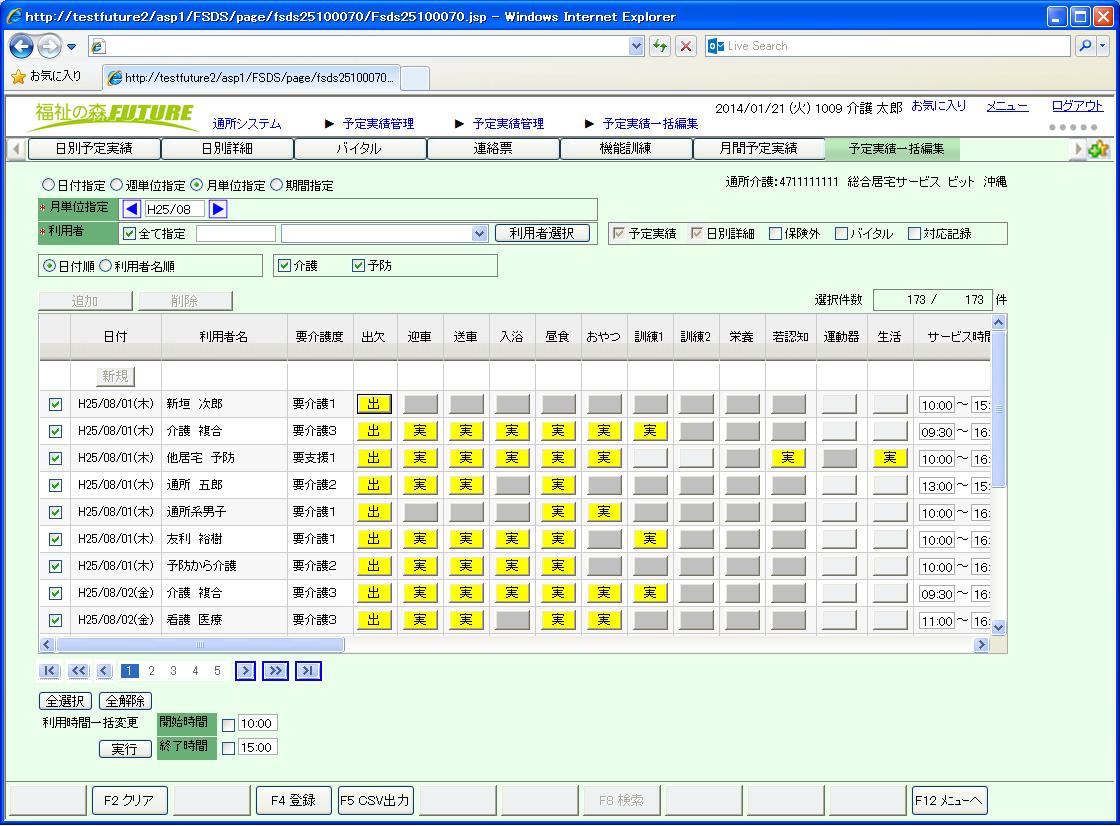Jump to last page of results
The width and height of the screenshot is (1120, 826).
(x=308, y=671)
